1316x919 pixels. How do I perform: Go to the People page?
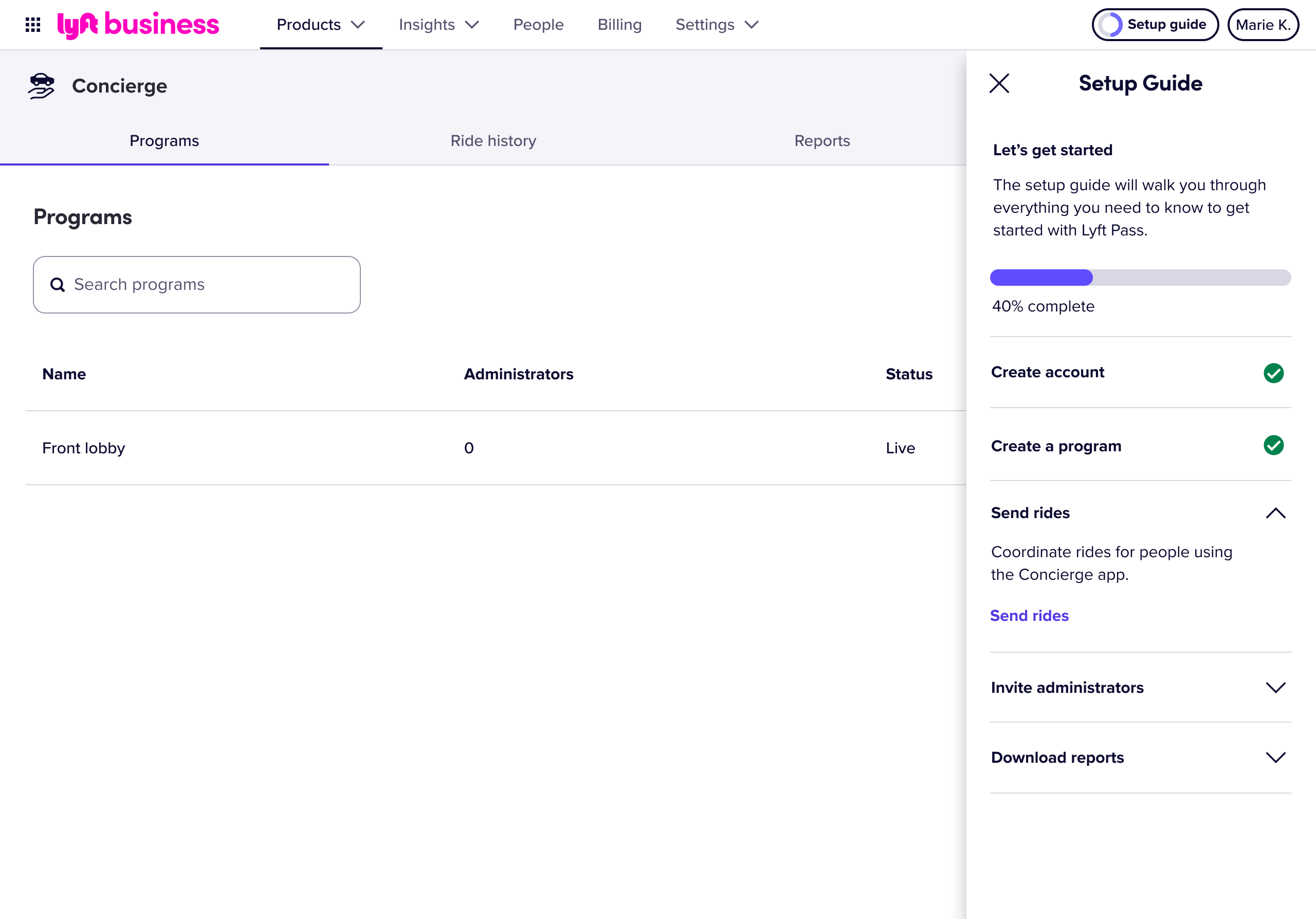tap(538, 25)
